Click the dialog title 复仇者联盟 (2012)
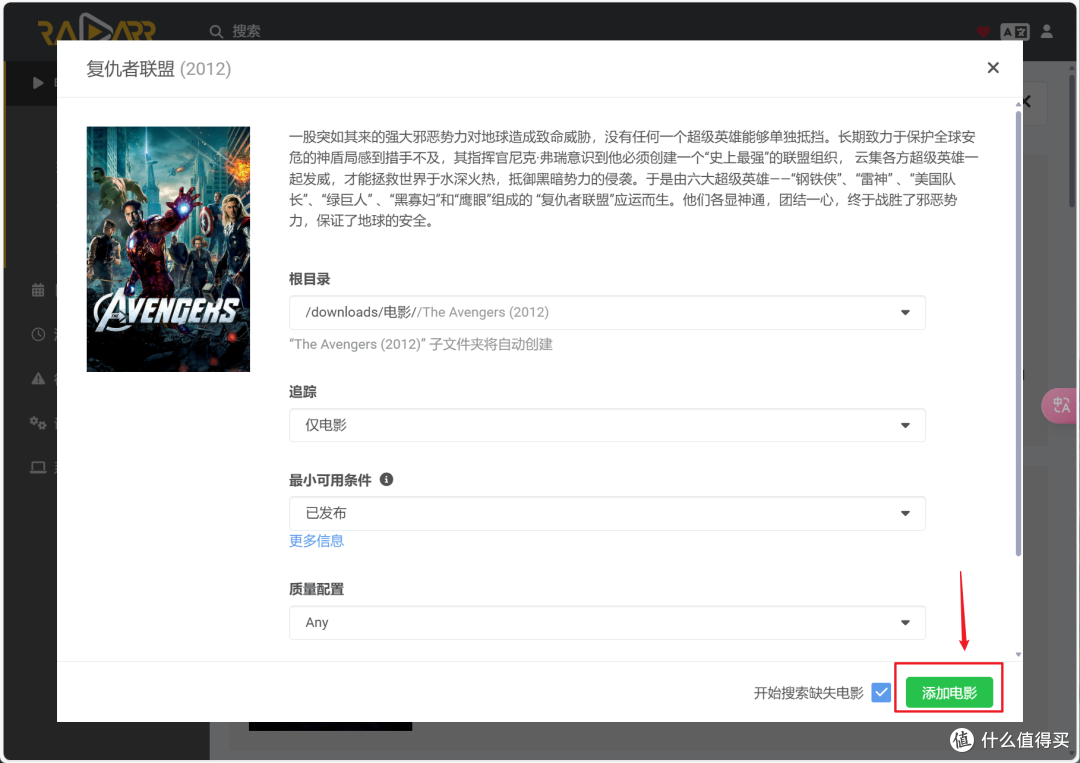Image resolution: width=1080 pixels, height=763 pixels. click(x=158, y=69)
